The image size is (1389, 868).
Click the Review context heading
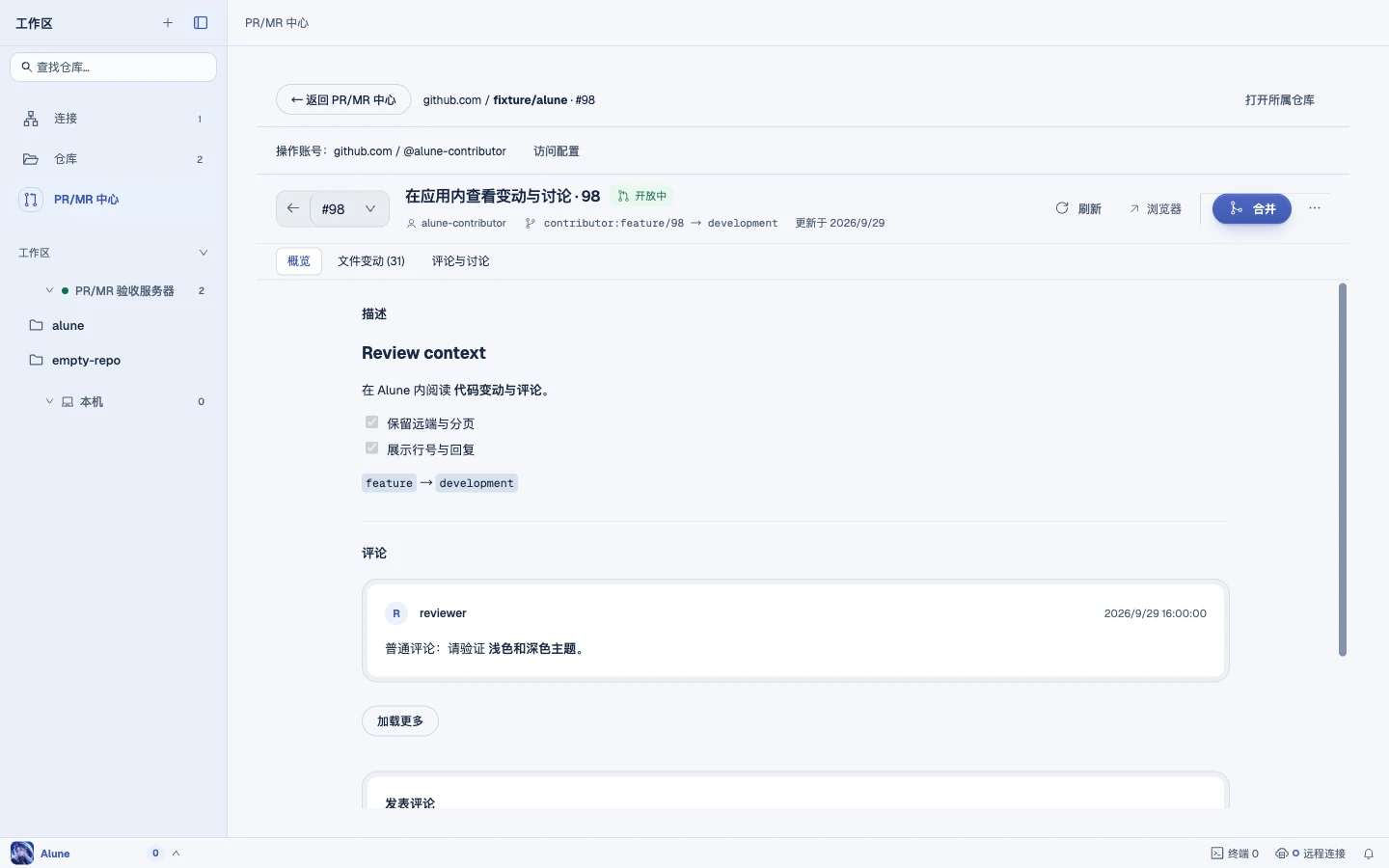(423, 353)
